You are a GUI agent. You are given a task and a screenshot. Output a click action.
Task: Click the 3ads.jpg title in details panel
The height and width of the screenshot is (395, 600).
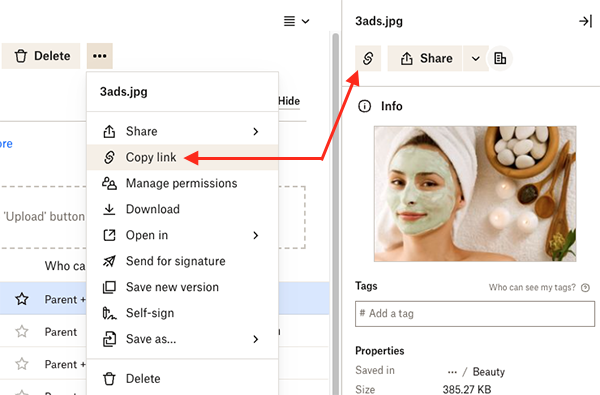point(379,21)
